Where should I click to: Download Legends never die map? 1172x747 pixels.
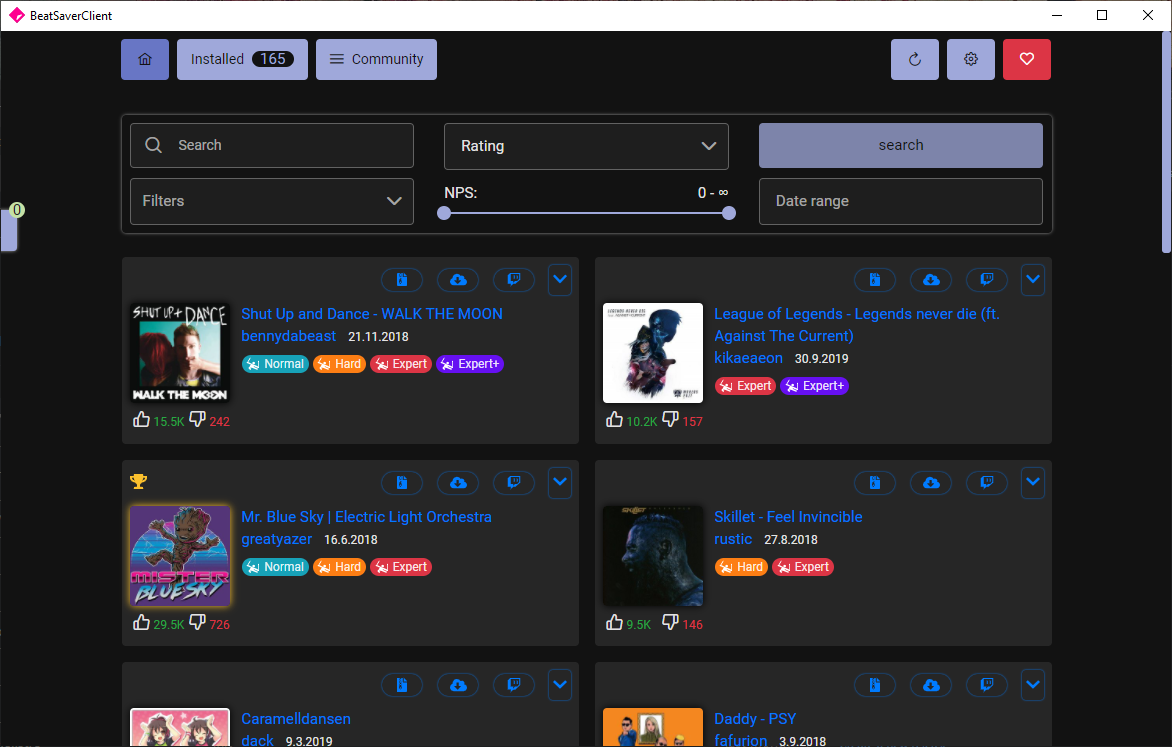(x=931, y=280)
